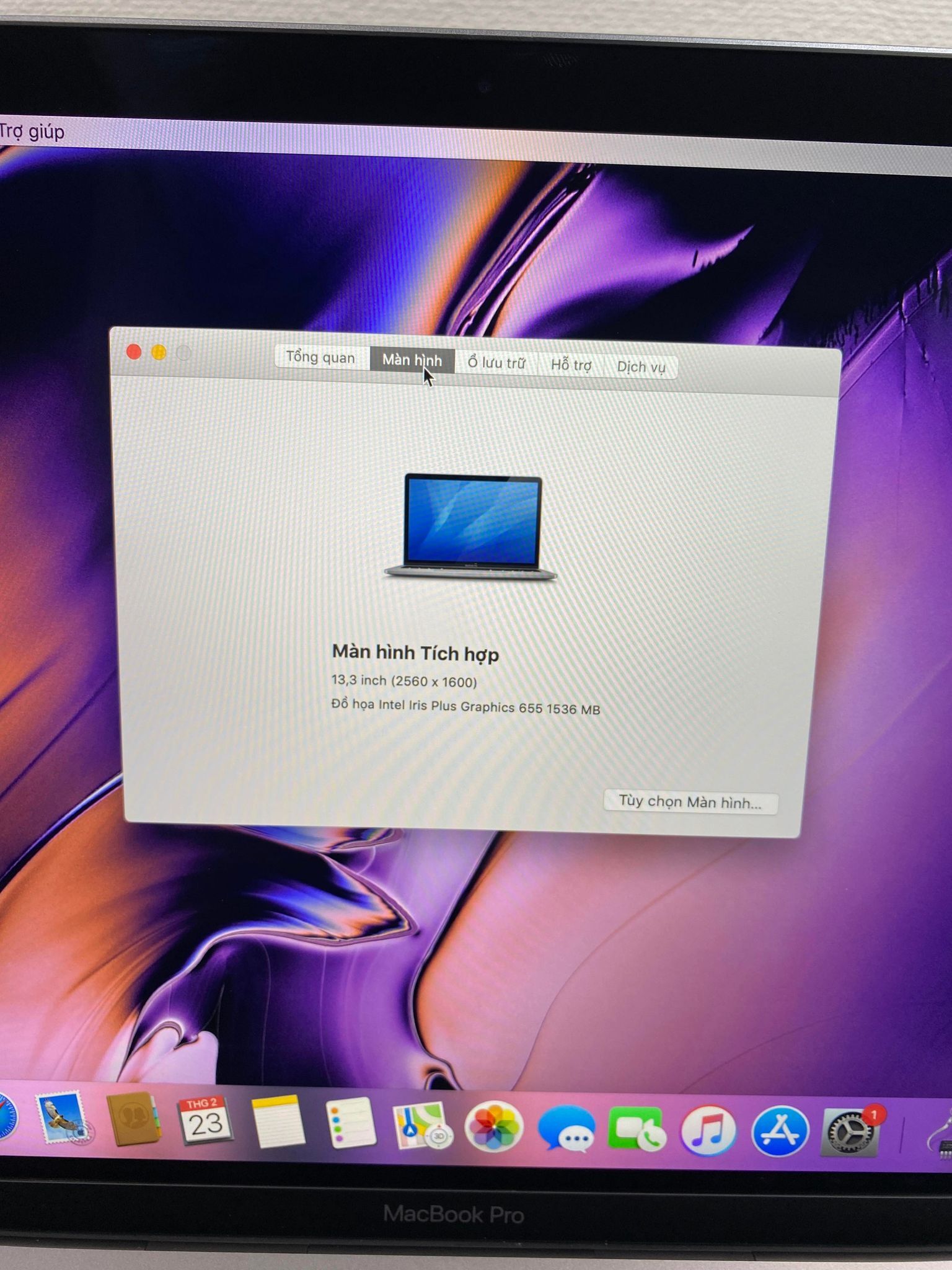Switch to the Tổng quan tab
Viewport: 952px width, 1270px height.
tap(321, 357)
